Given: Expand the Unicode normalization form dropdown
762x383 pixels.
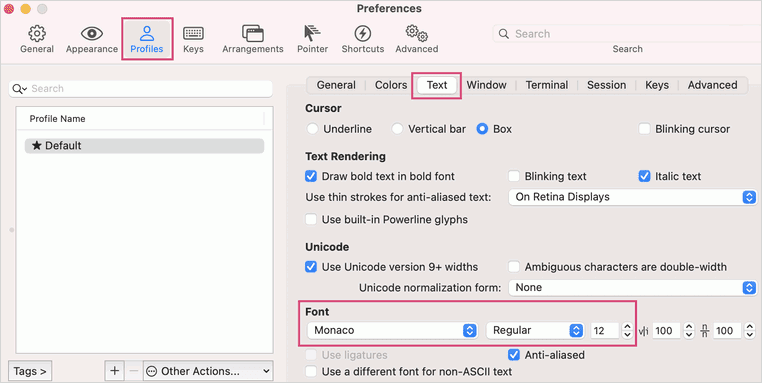Looking at the screenshot, I should [x=633, y=287].
